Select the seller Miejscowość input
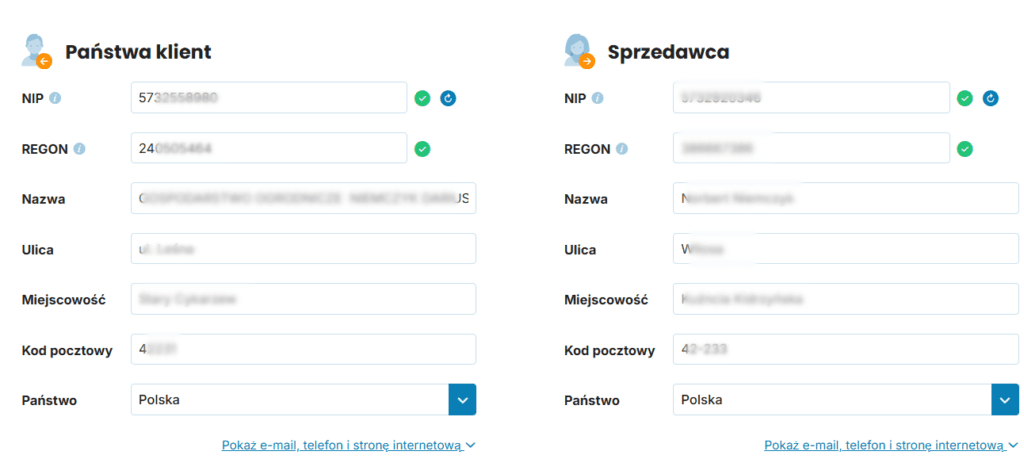 pos(845,299)
